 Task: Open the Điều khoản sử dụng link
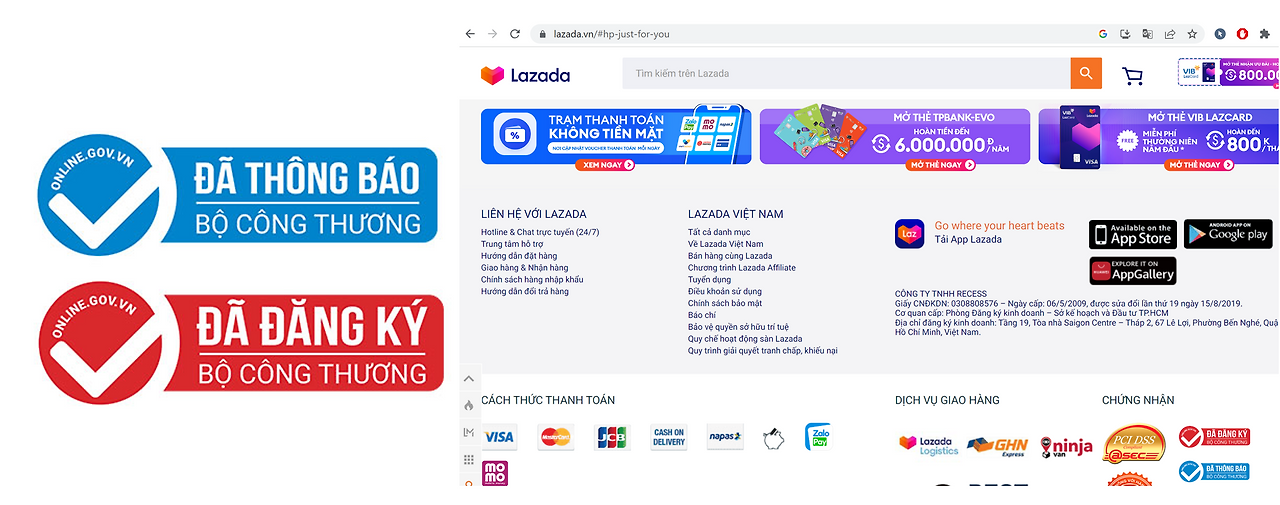coord(725,292)
